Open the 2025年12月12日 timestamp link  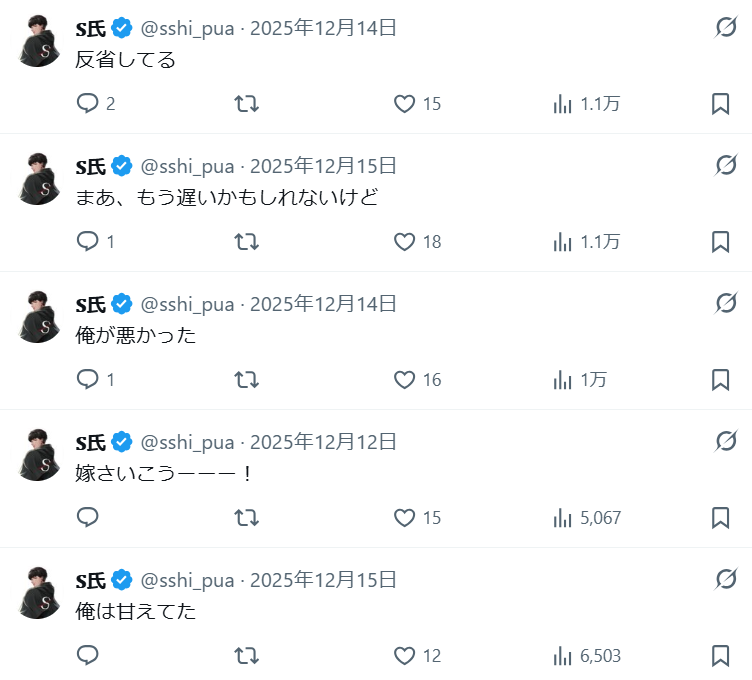323,442
